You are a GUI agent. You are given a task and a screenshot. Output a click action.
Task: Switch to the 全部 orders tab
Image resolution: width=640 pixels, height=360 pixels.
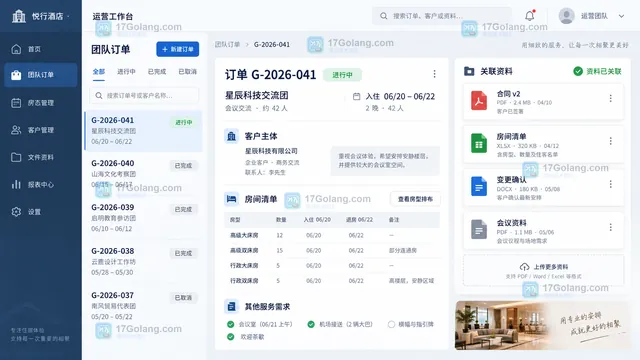[x=99, y=72]
